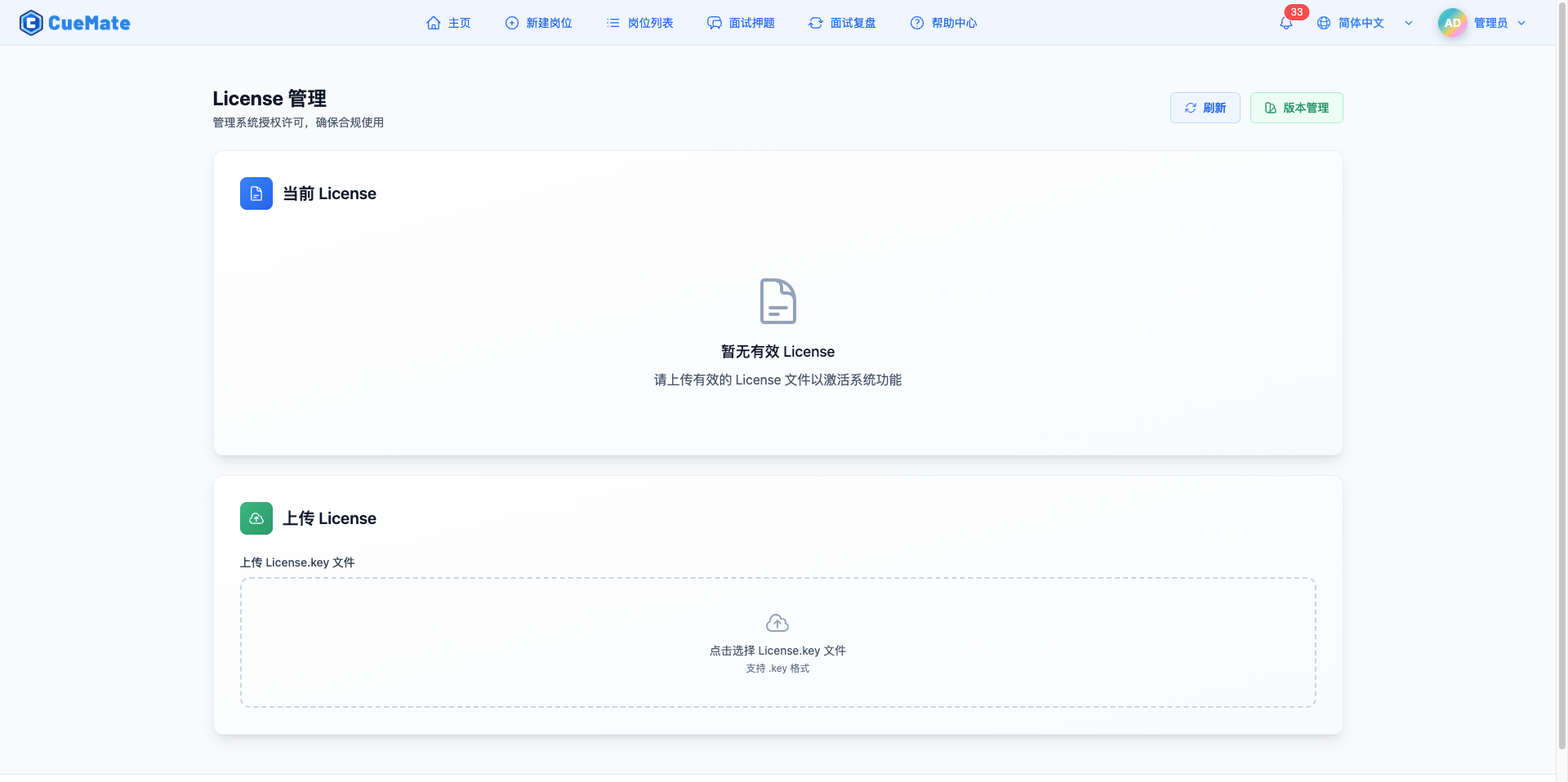
Task: Click the blue 当前 License file icon
Action: (256, 193)
